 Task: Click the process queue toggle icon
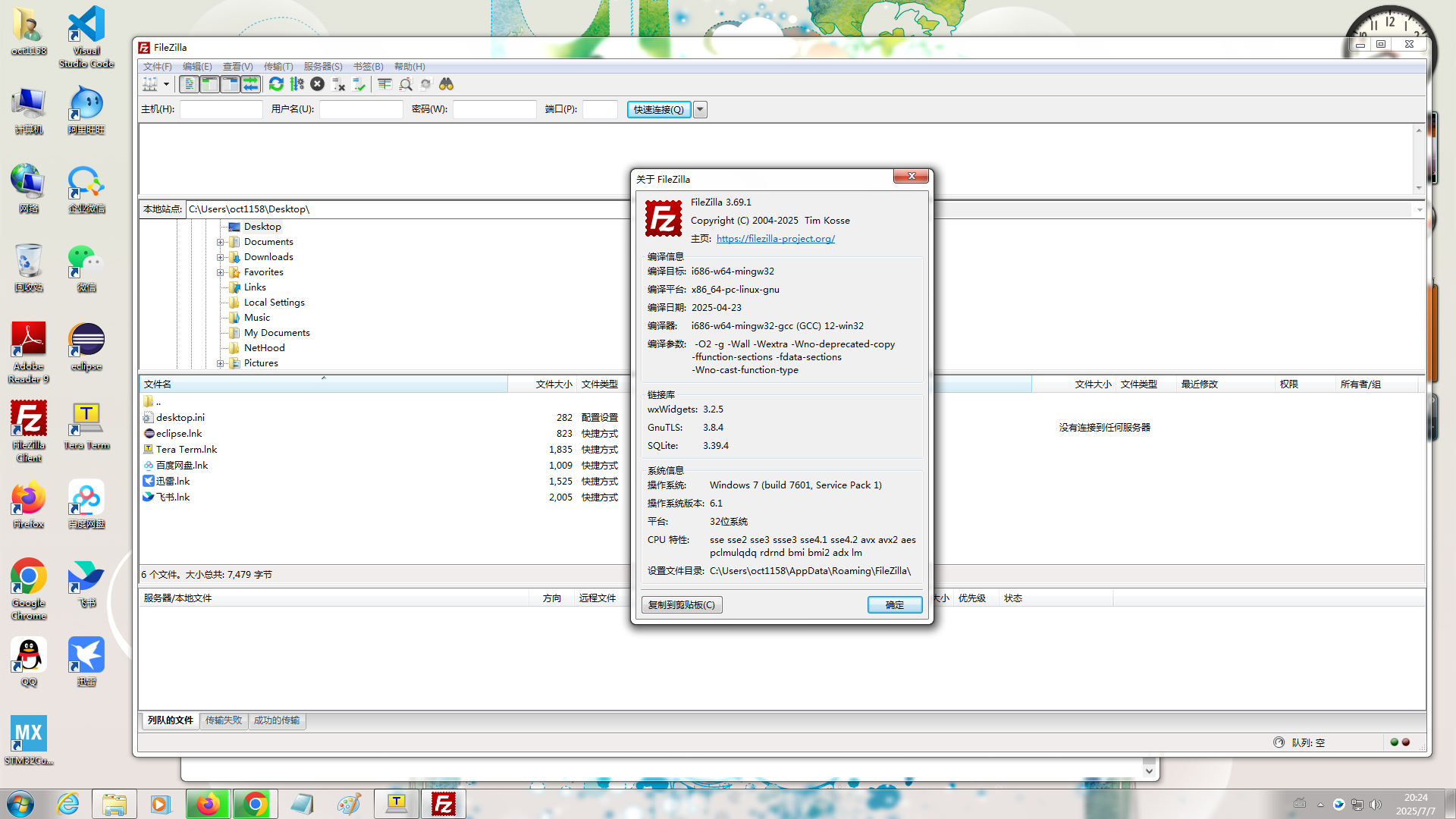click(297, 84)
